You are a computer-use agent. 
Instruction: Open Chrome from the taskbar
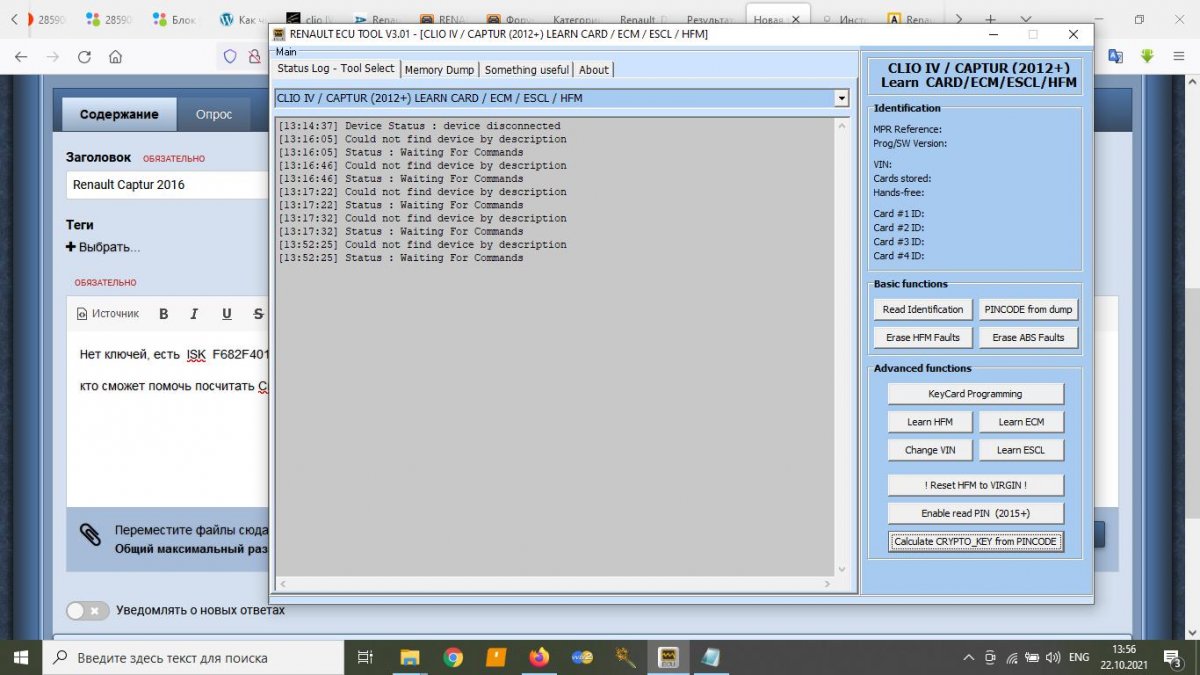[453, 657]
